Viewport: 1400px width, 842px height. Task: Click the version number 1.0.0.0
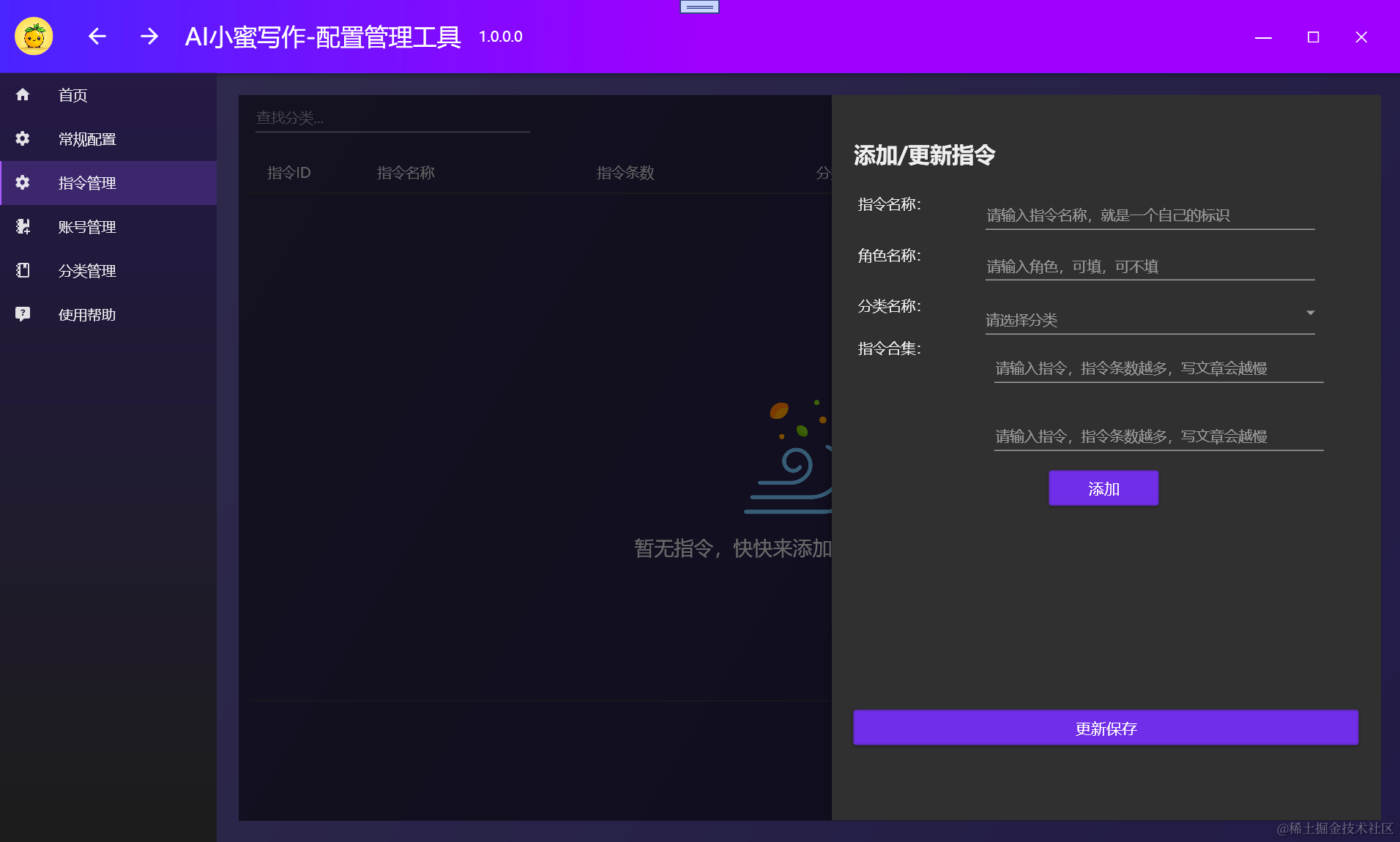(x=501, y=37)
